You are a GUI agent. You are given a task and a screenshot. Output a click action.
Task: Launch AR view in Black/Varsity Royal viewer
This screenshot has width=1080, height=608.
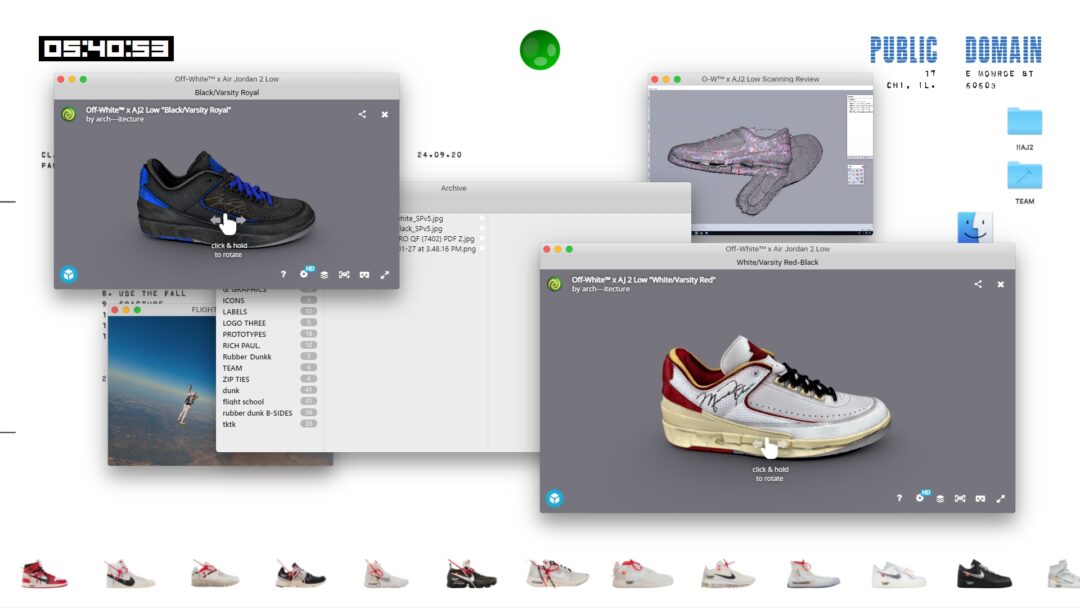pos(344,275)
